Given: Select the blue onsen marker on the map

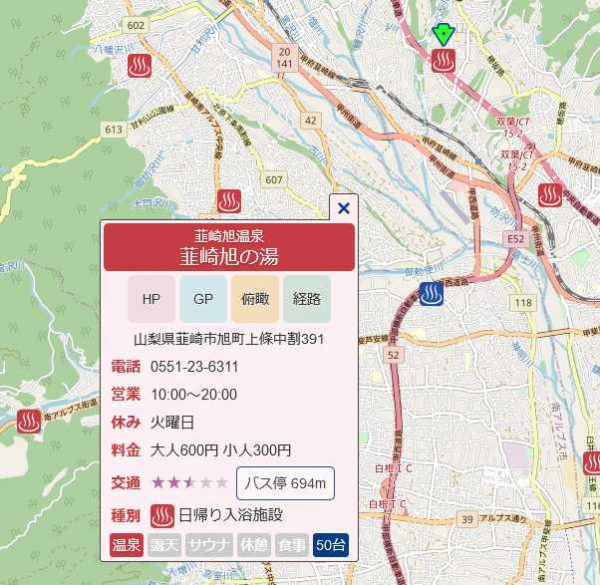Looking at the screenshot, I should click(x=431, y=294).
